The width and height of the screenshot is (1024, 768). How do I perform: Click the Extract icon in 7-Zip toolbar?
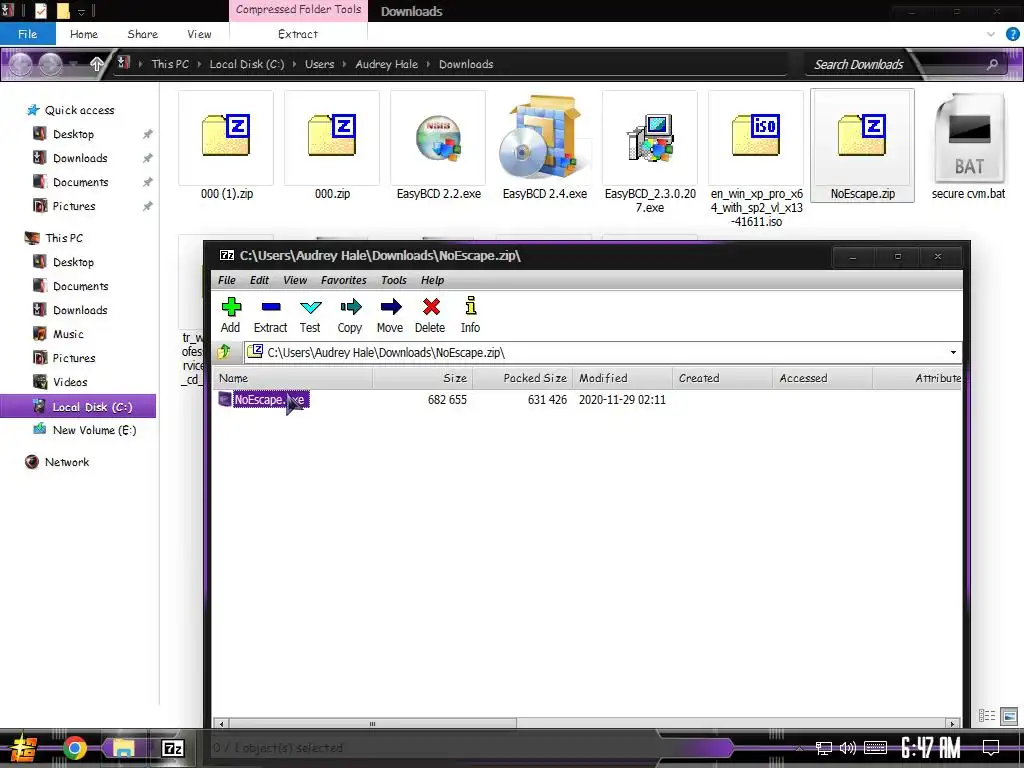(x=270, y=315)
